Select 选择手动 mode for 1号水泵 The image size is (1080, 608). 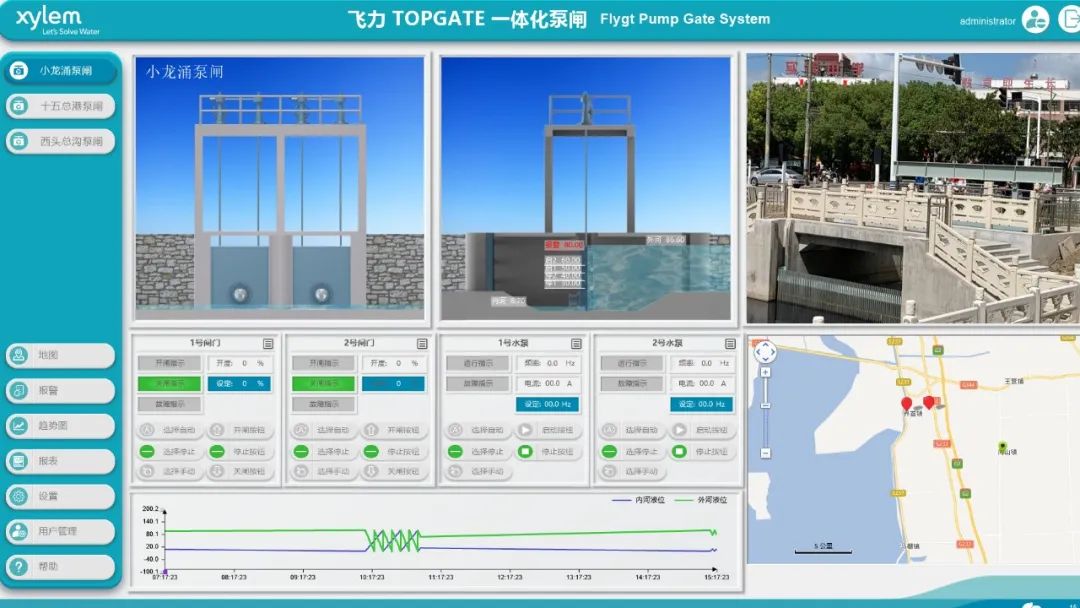[x=479, y=472]
